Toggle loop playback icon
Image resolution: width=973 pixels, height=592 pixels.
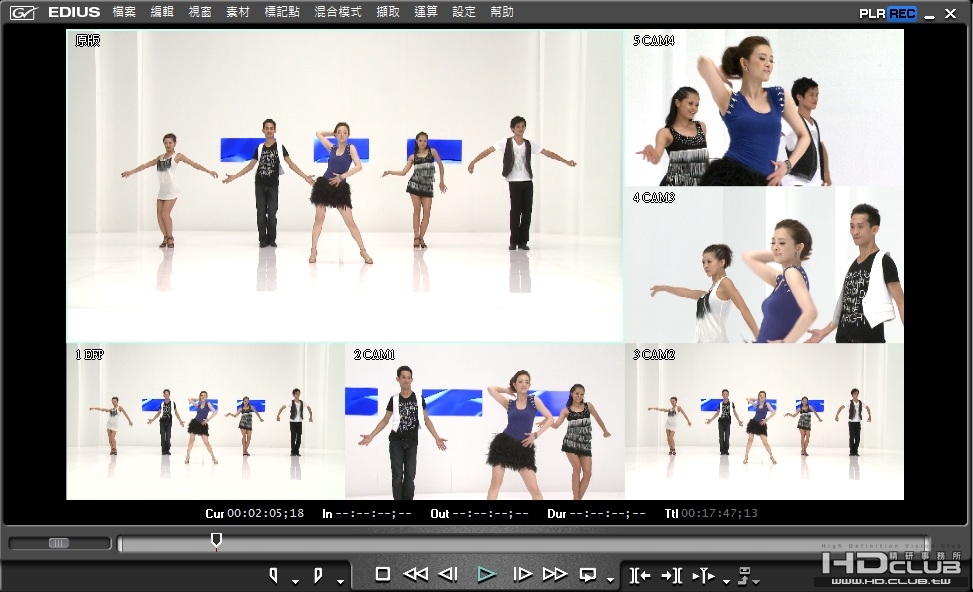[x=587, y=575]
